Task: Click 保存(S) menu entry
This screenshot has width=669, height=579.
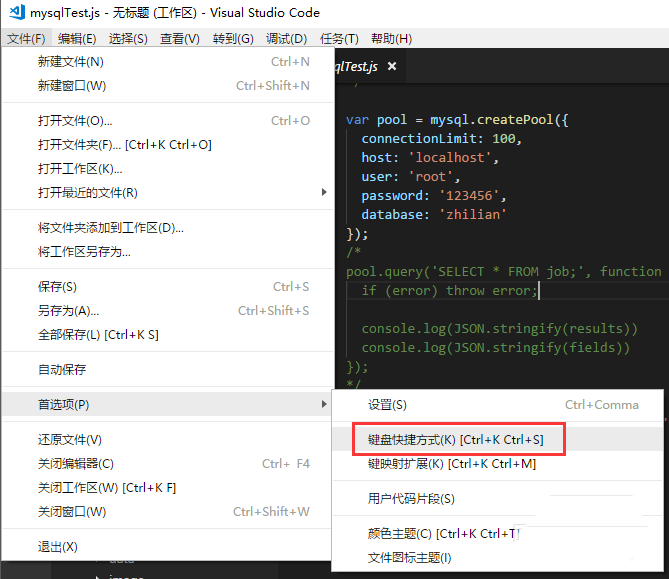Action: click(x=168, y=287)
